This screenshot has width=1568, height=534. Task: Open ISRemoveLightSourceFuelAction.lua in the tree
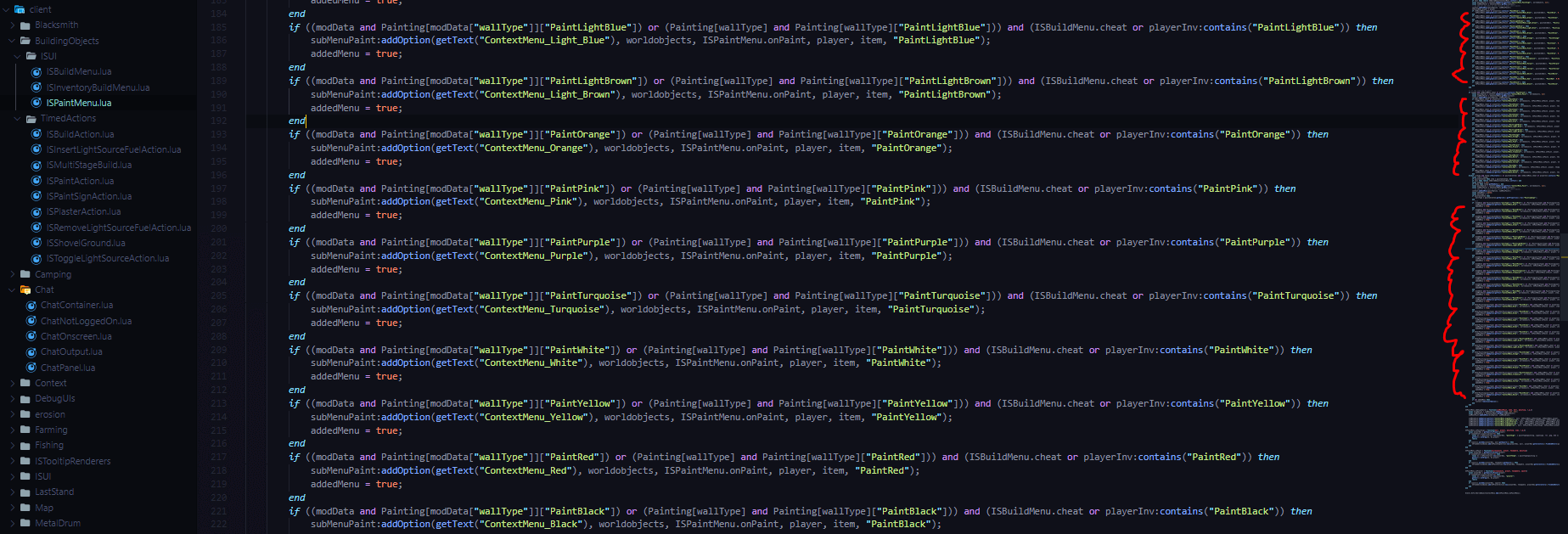[x=118, y=228]
